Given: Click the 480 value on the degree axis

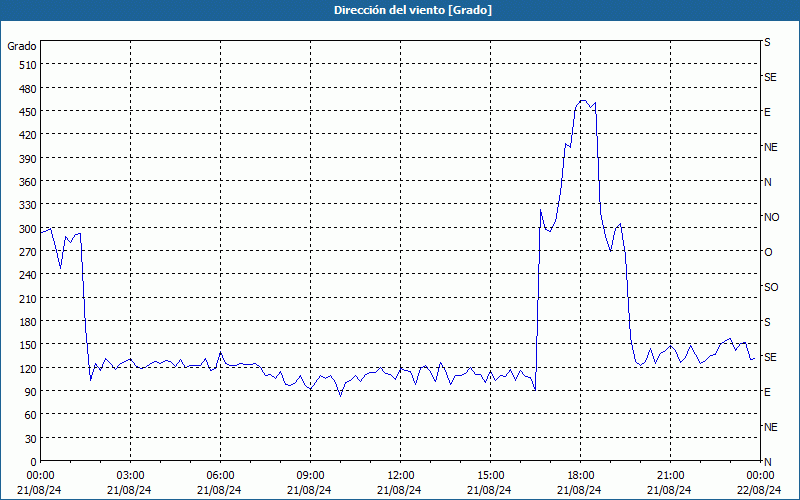Looking at the screenshot, I should pyautogui.click(x=29, y=88).
